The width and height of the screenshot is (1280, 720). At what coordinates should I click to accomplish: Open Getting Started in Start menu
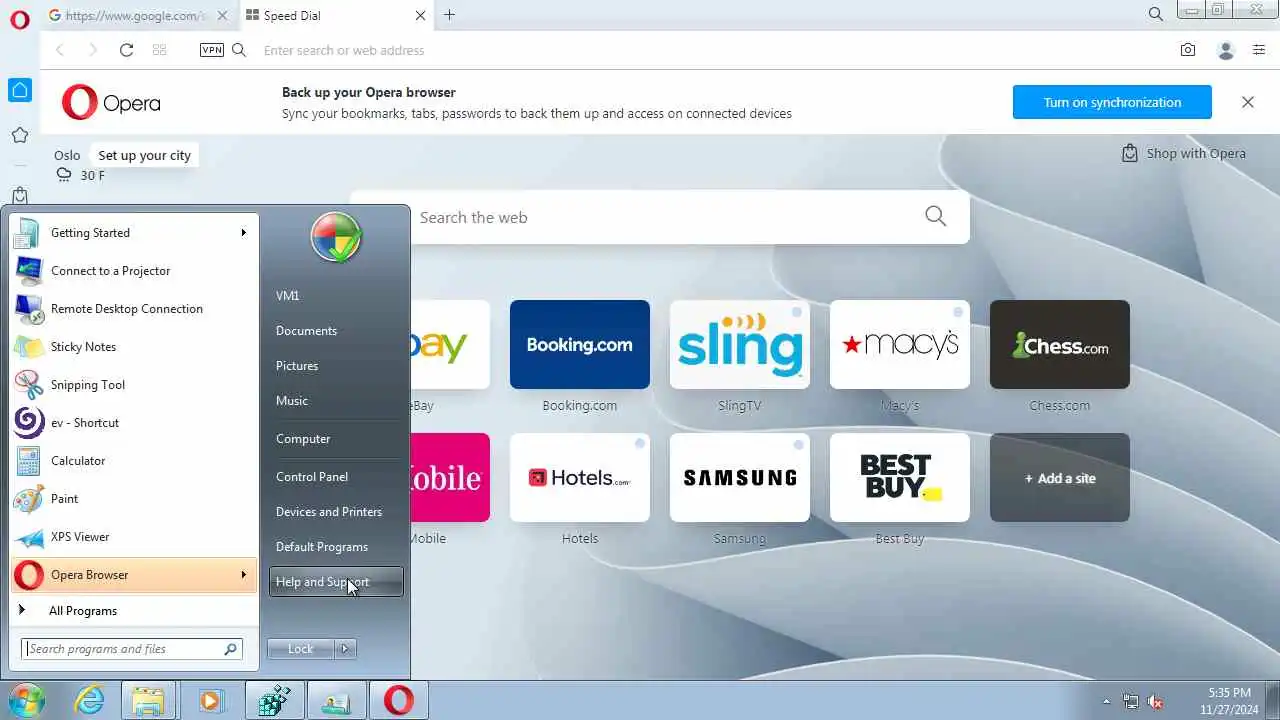134,233
